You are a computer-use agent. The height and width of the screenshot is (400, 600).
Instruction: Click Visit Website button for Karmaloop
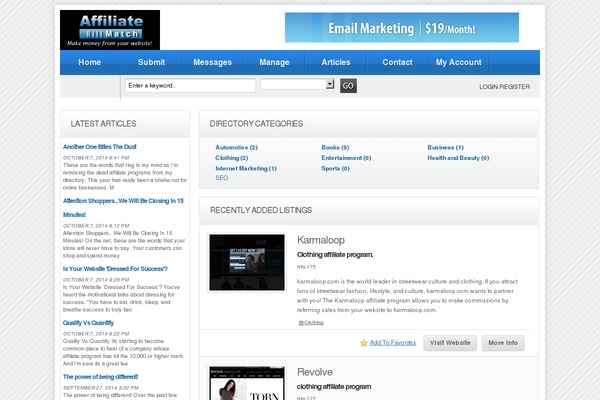point(450,343)
